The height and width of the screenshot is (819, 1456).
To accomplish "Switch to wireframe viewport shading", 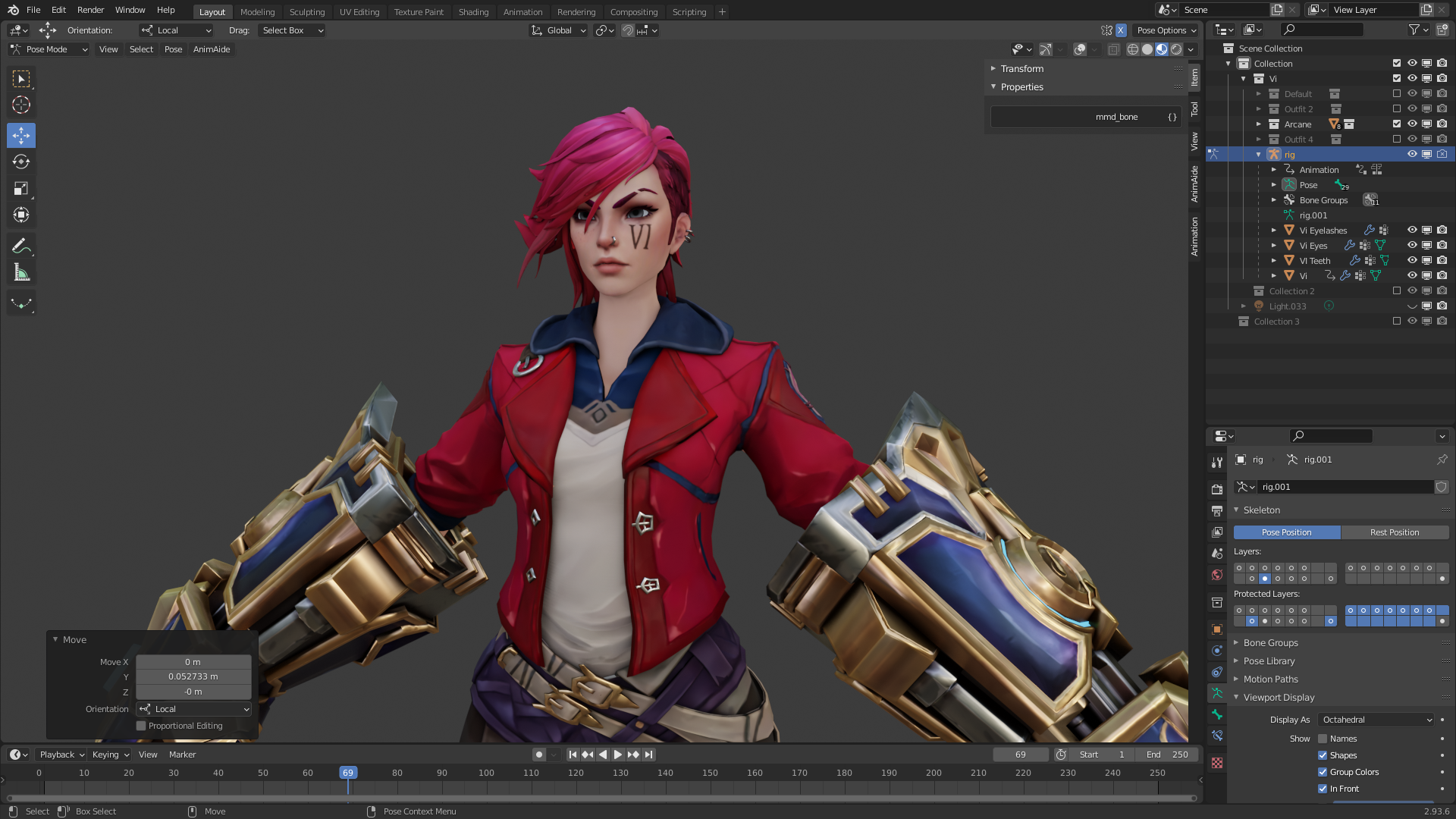I will (x=1133, y=49).
